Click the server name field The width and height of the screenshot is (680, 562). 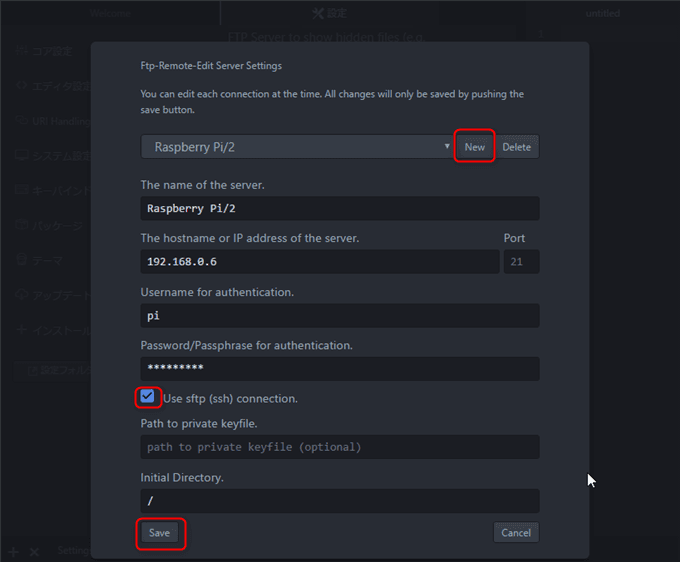(x=340, y=209)
